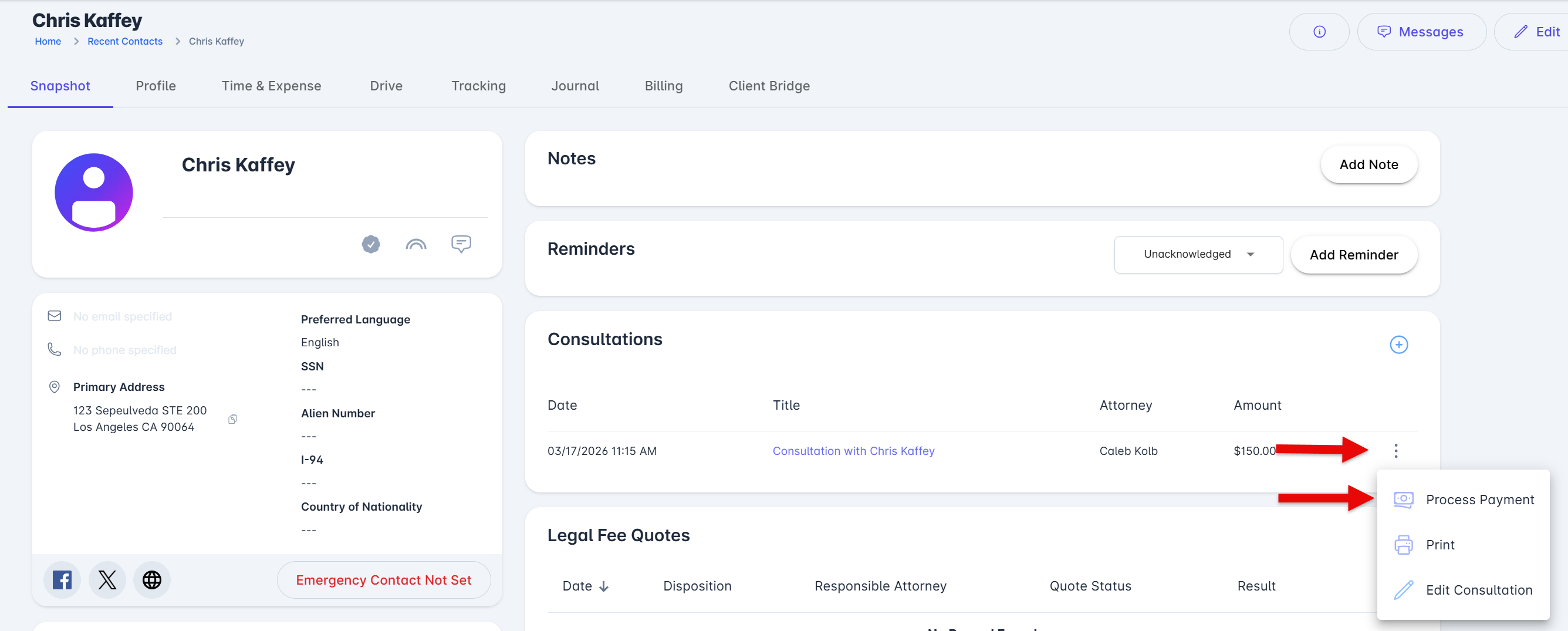Open Consultation with Chris Kaffey link
Viewport: 1568px width, 631px height.
click(853, 451)
